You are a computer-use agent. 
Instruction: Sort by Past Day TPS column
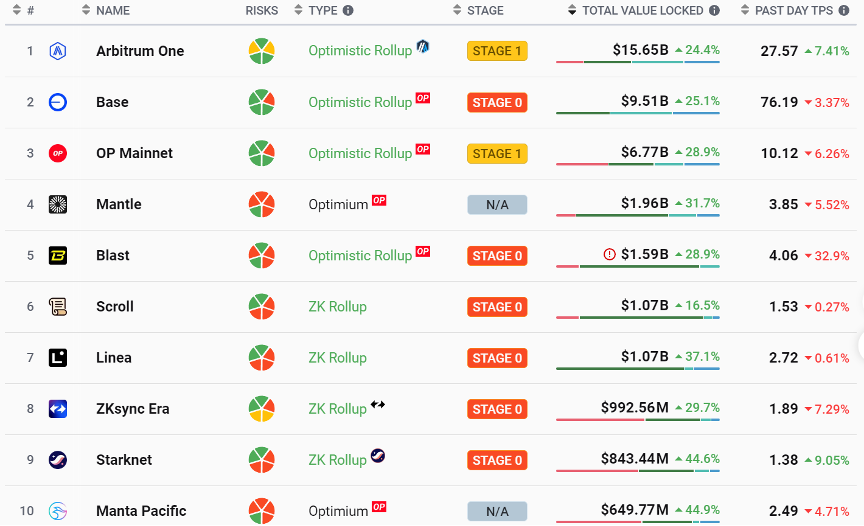click(793, 10)
